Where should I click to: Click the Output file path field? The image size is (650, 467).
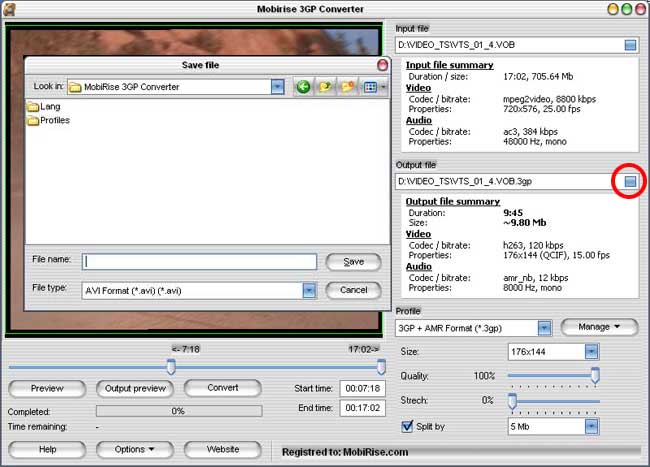coord(509,181)
